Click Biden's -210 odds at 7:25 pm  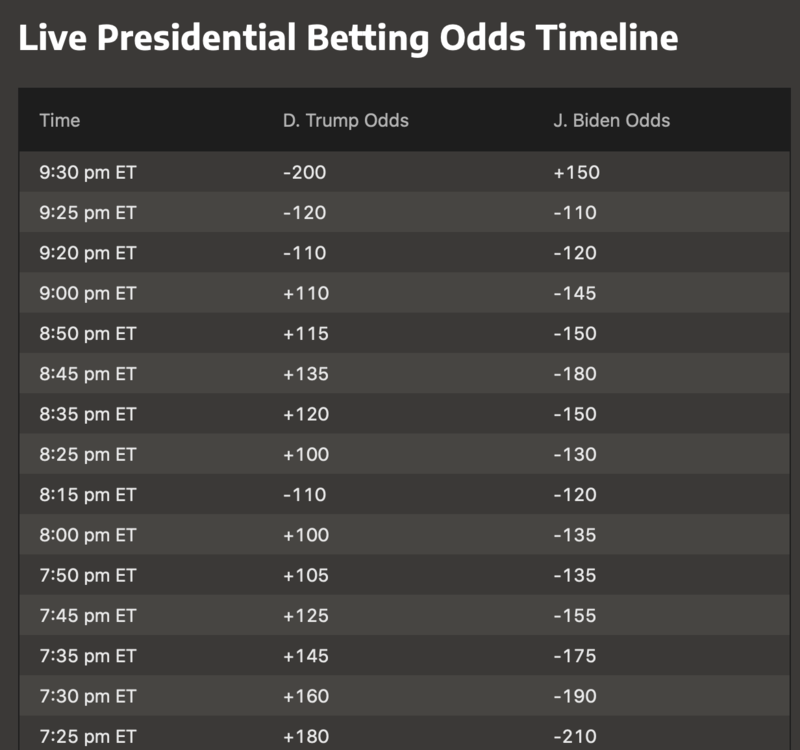[575, 737]
